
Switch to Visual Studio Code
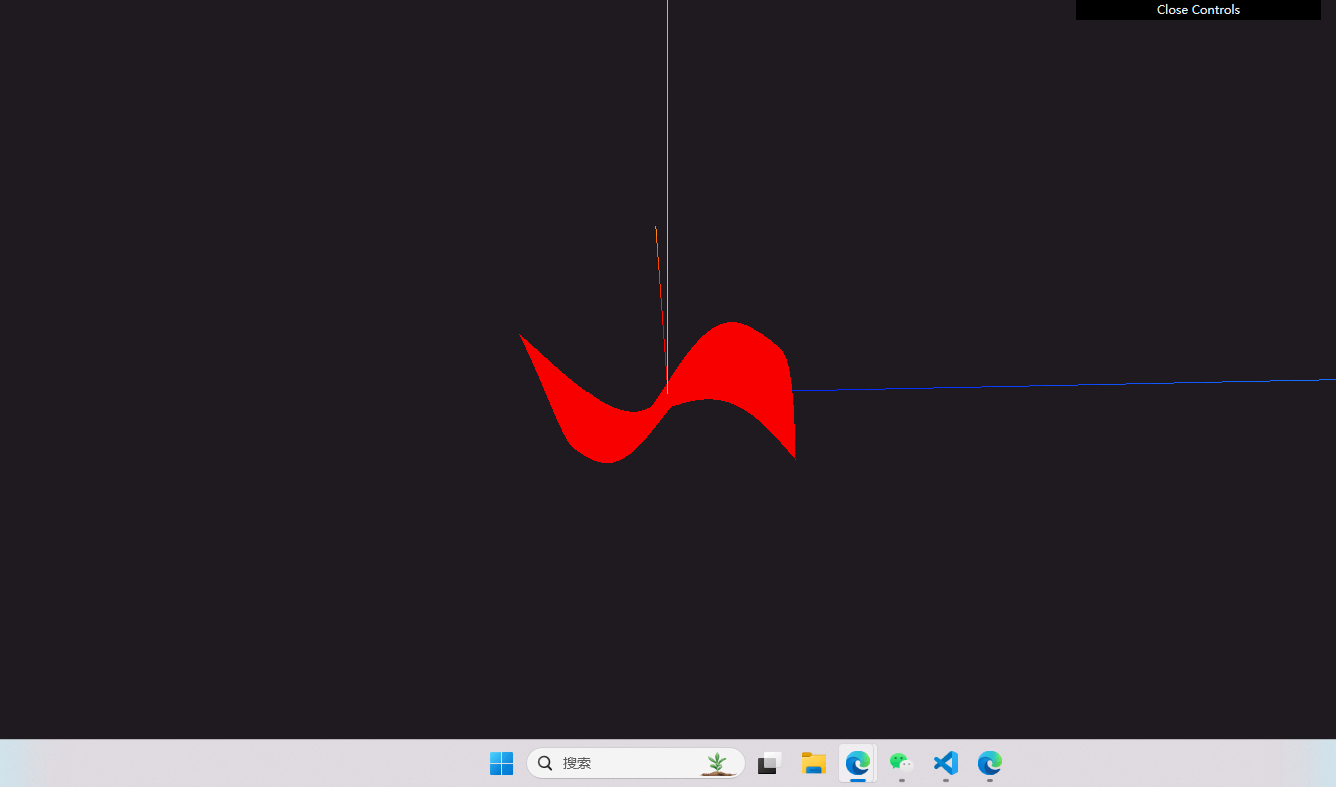coord(945,763)
